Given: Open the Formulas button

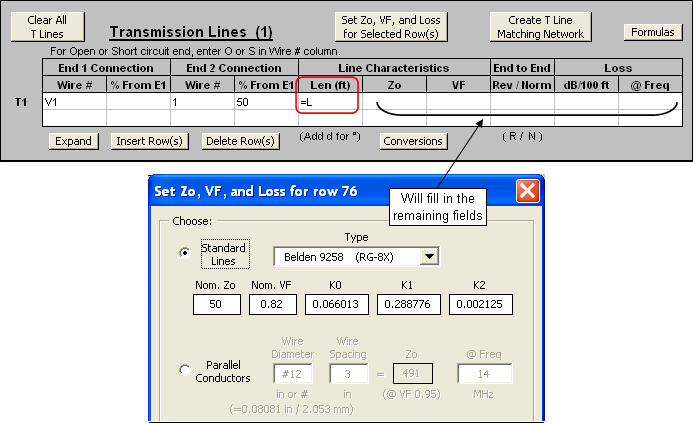Looking at the screenshot, I should (x=652, y=33).
